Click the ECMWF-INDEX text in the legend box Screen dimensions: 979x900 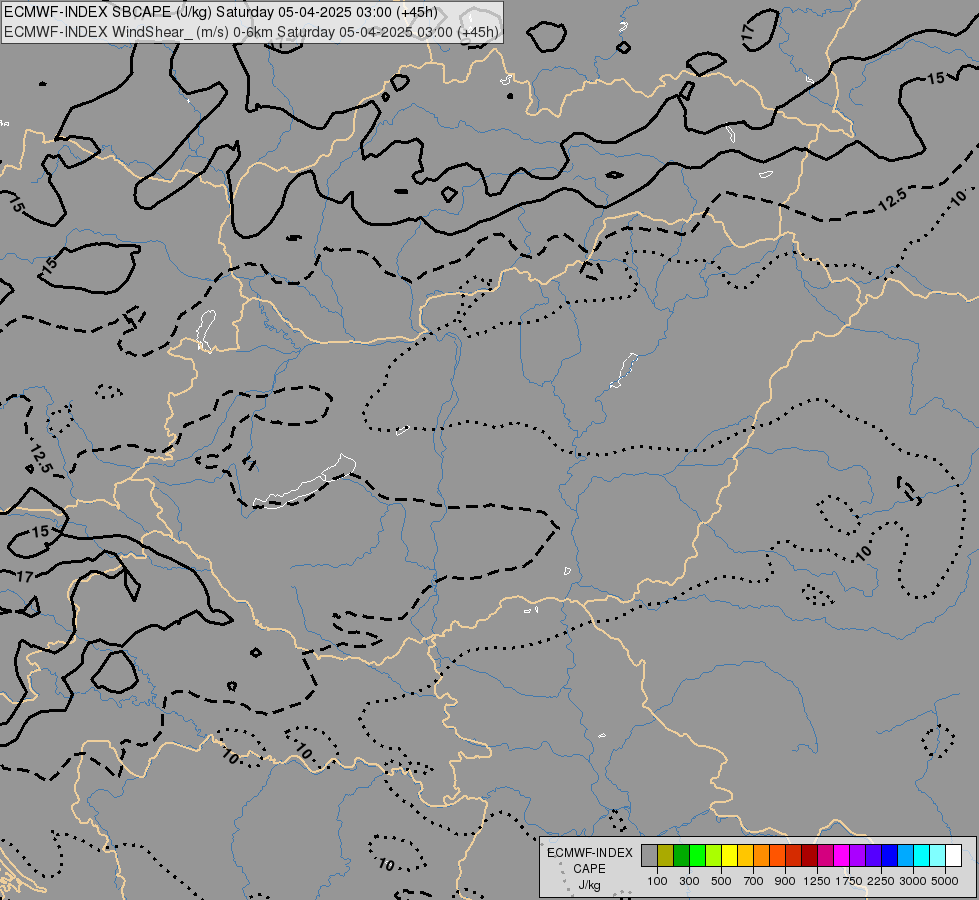(589, 853)
